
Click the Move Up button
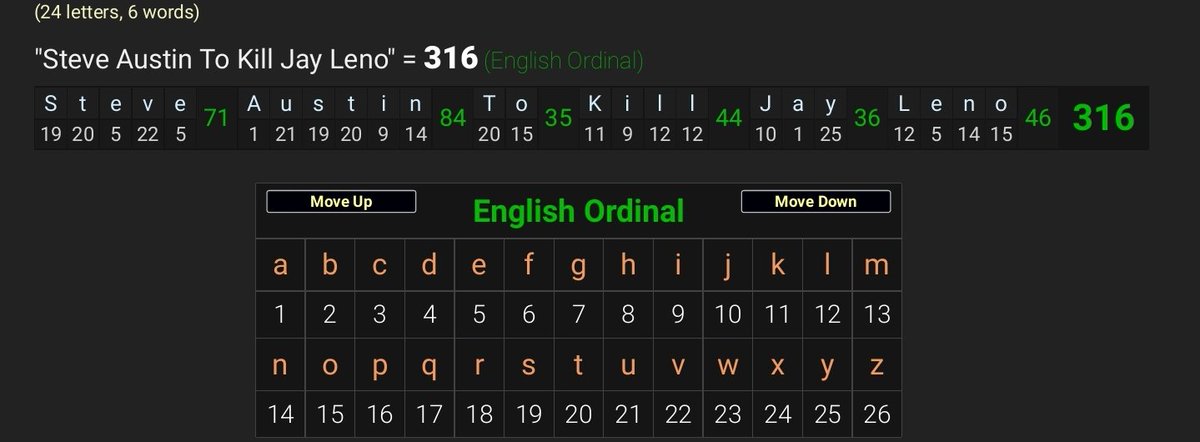341,201
